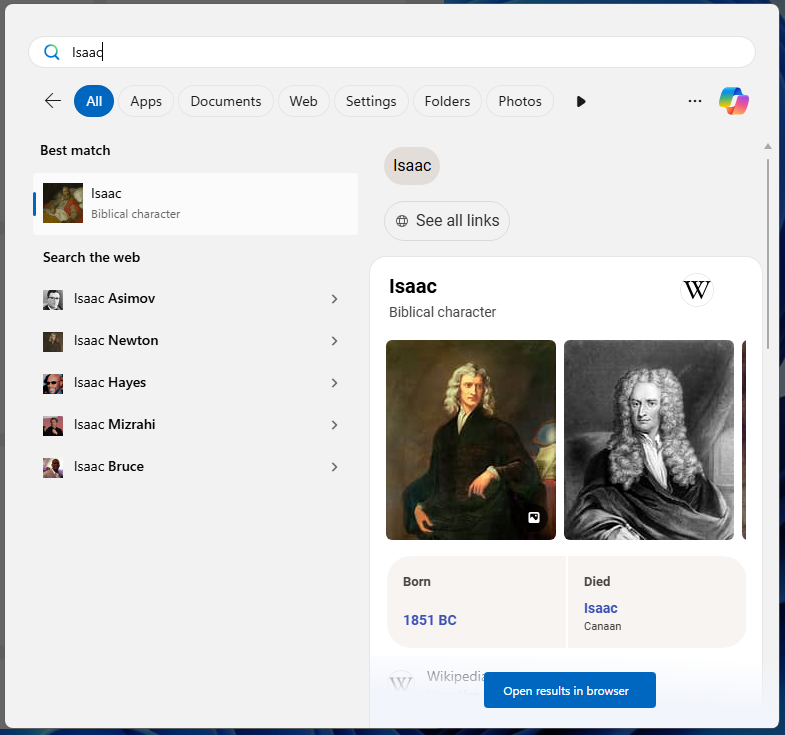
Task: Click the back arrow icon
Action: point(53,101)
